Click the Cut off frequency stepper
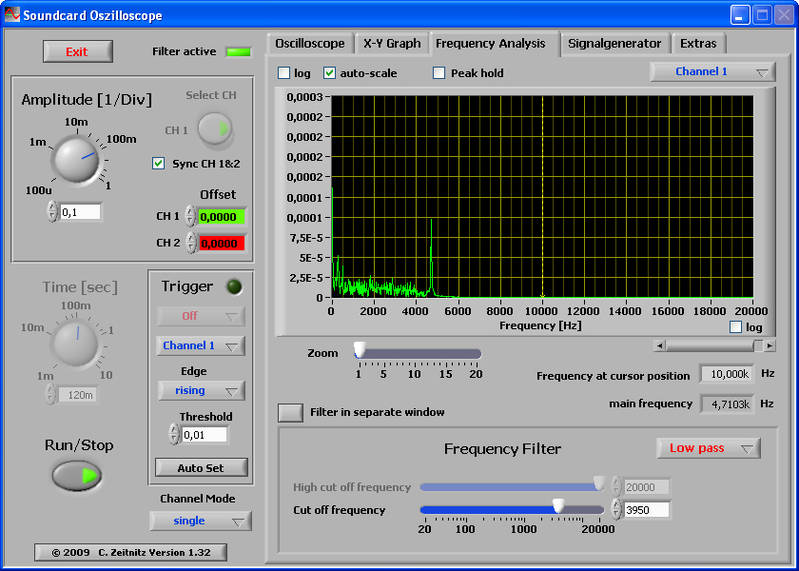 coord(617,509)
